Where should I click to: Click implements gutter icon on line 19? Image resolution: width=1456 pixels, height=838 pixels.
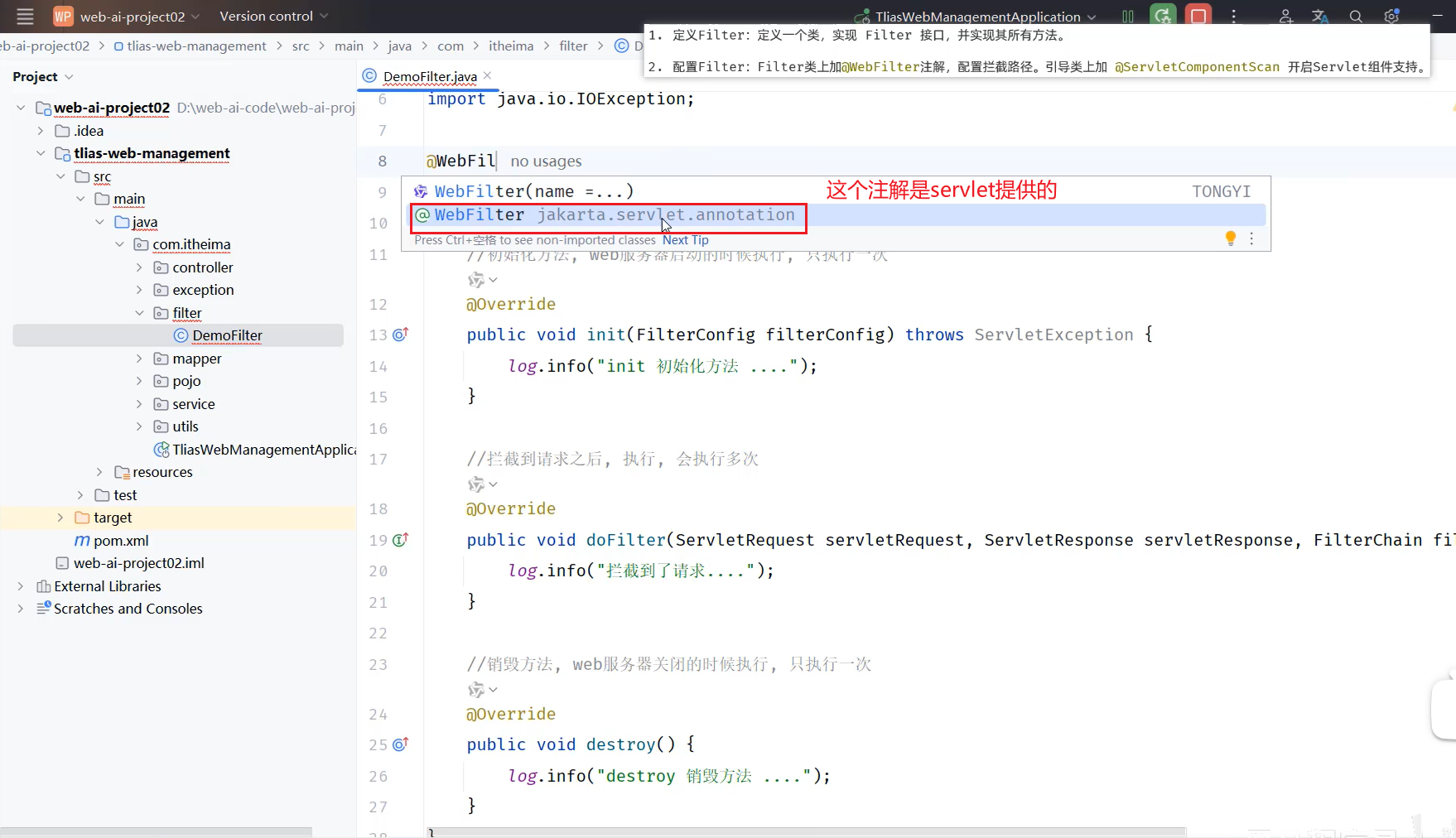[x=400, y=540]
